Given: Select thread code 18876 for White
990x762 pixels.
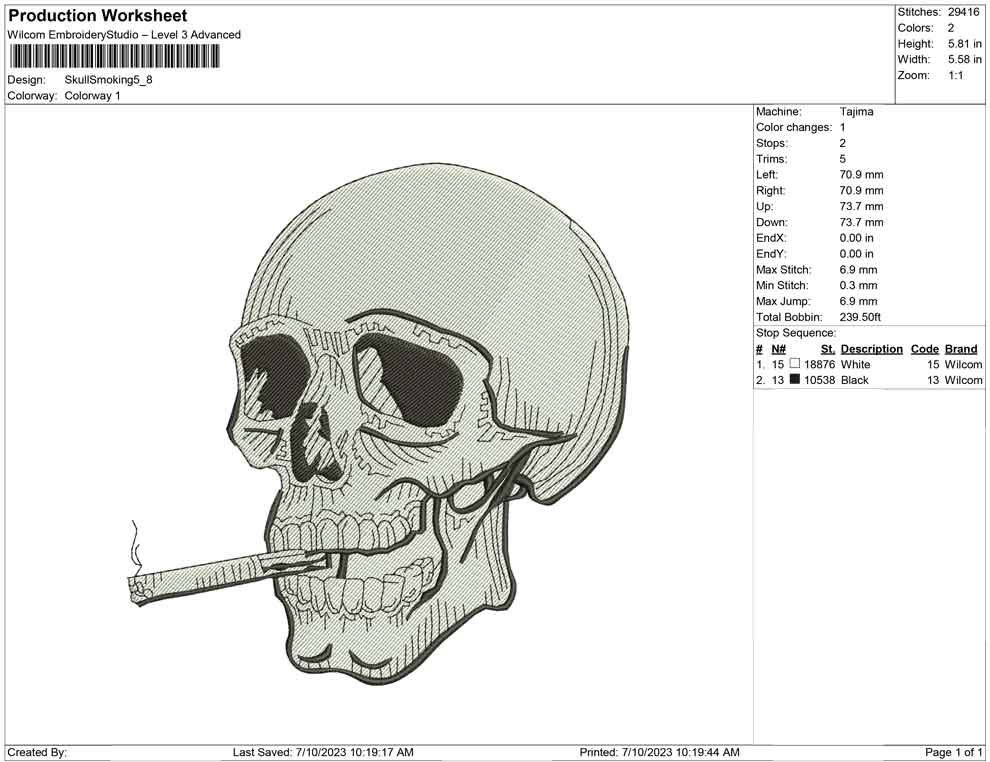Looking at the screenshot, I should click(x=821, y=364).
